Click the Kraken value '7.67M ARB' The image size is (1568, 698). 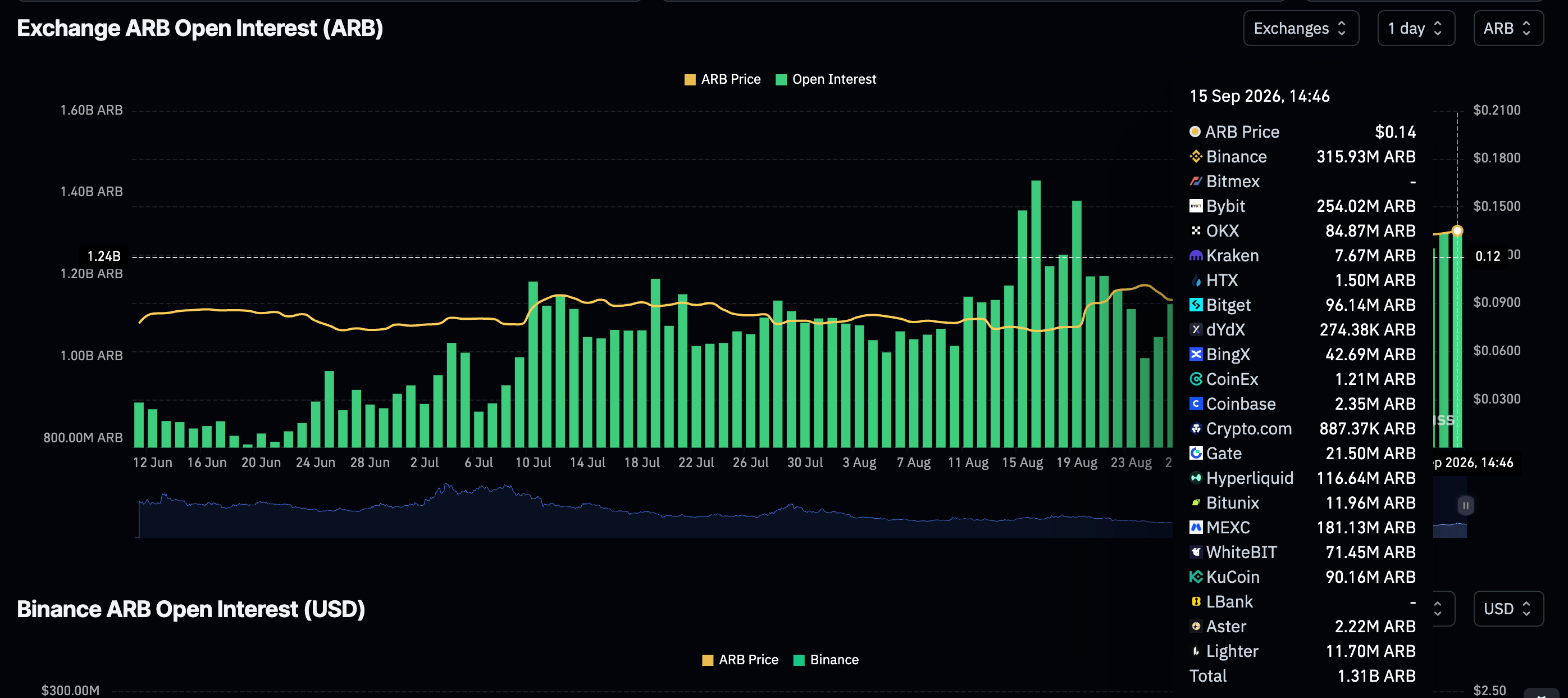coord(1374,256)
